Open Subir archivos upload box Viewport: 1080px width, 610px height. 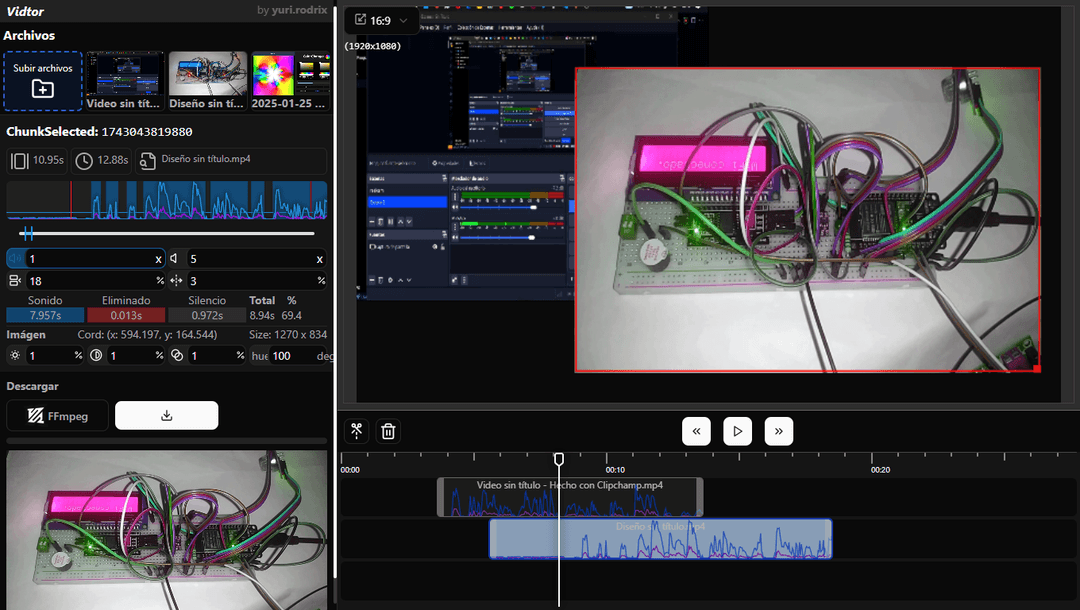43,81
